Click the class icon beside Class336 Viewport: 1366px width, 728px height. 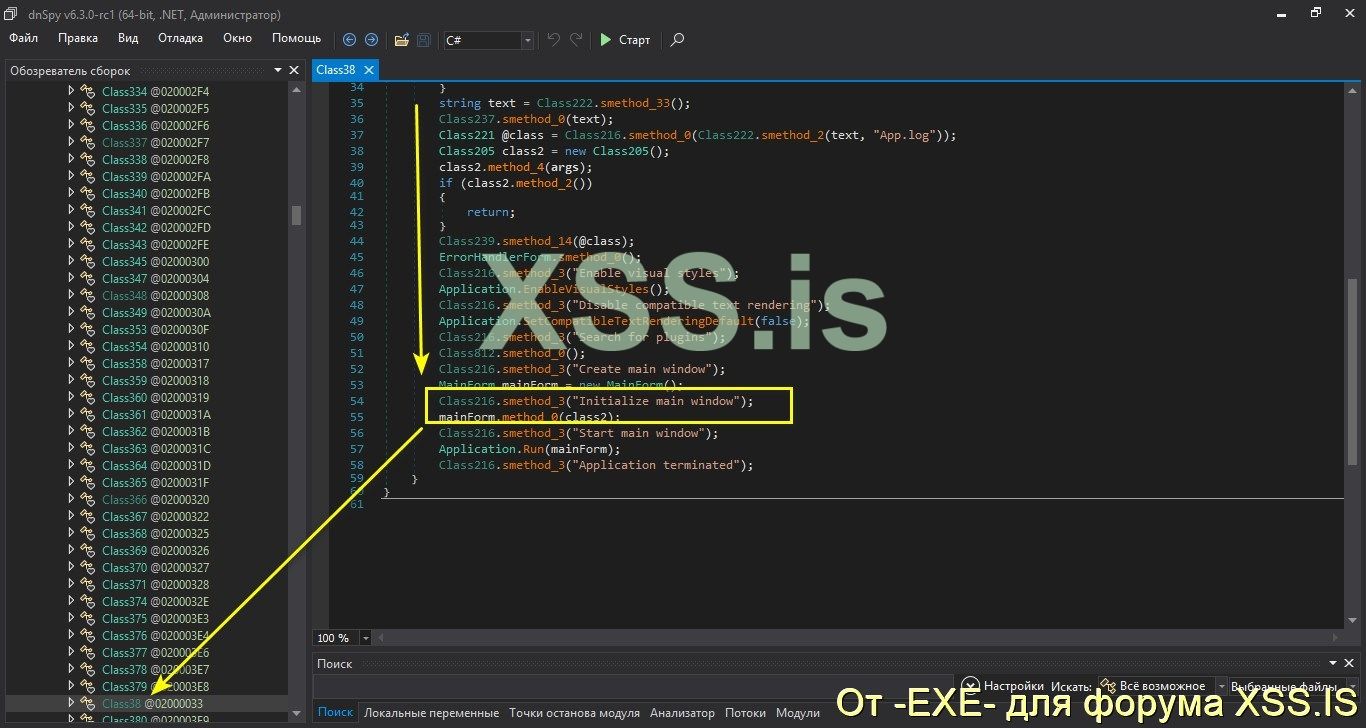[x=88, y=125]
